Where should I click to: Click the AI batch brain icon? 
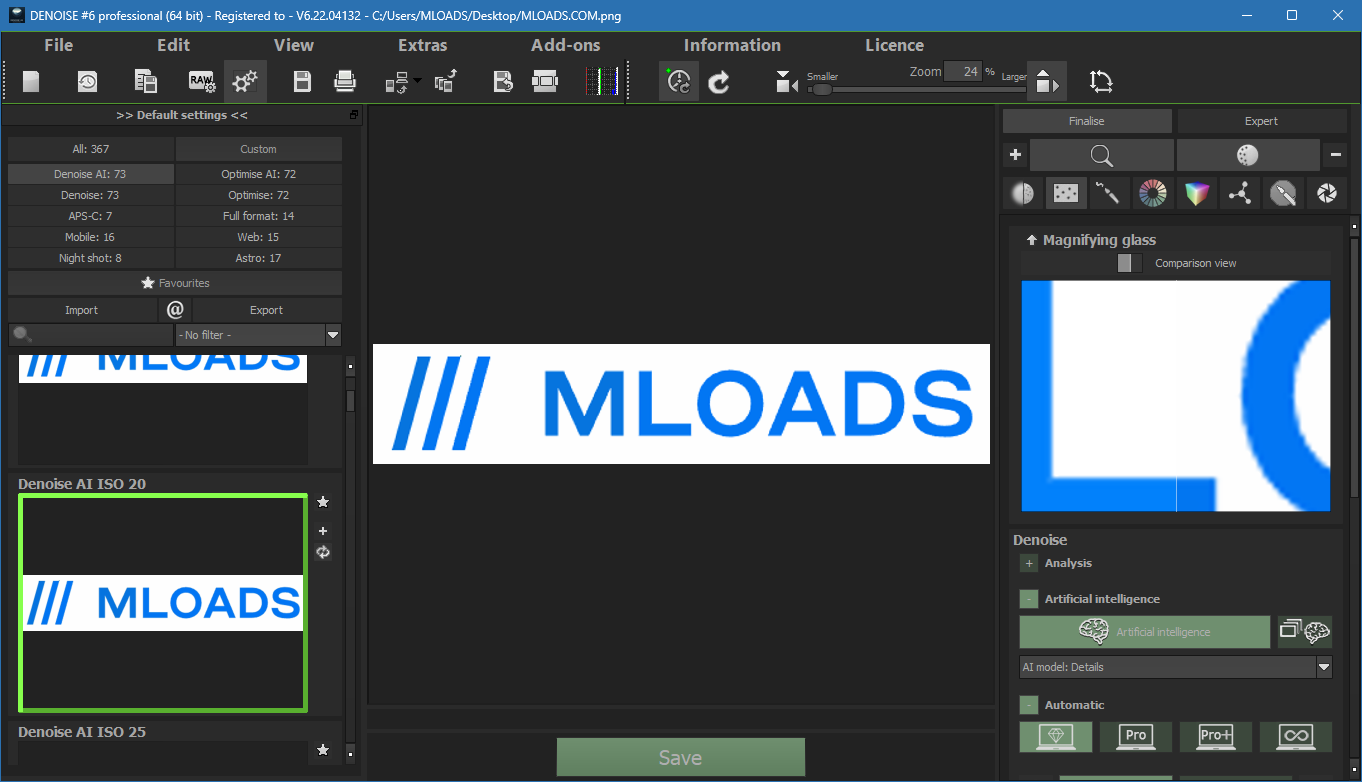click(x=1305, y=632)
